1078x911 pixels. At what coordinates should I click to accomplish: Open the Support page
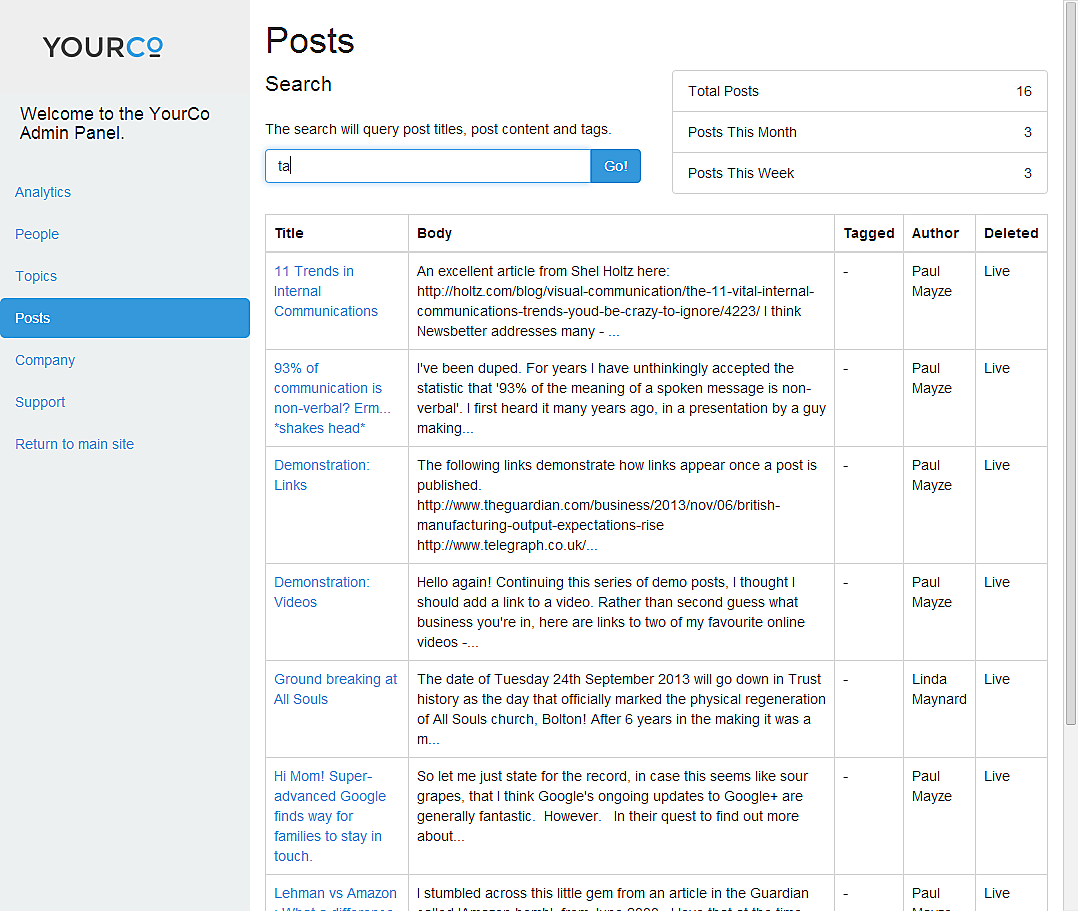tap(40, 402)
